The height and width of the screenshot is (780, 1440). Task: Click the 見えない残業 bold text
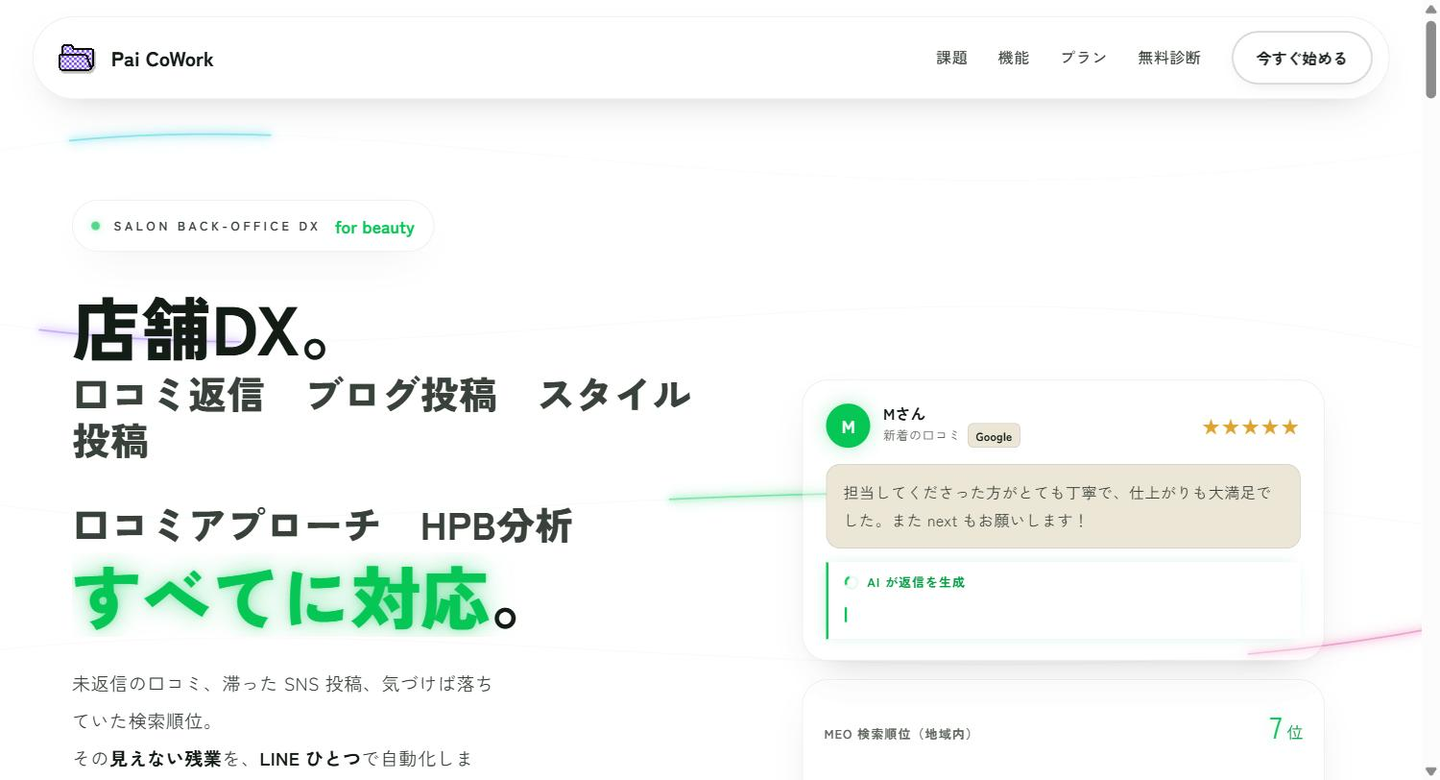(x=166, y=759)
